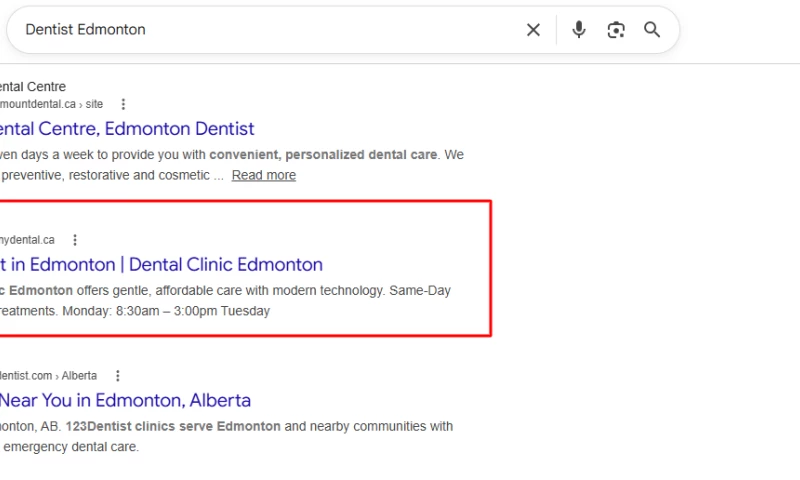Click snippet about convenient personalized dental care
The height and width of the screenshot is (480, 800).
click(232, 155)
